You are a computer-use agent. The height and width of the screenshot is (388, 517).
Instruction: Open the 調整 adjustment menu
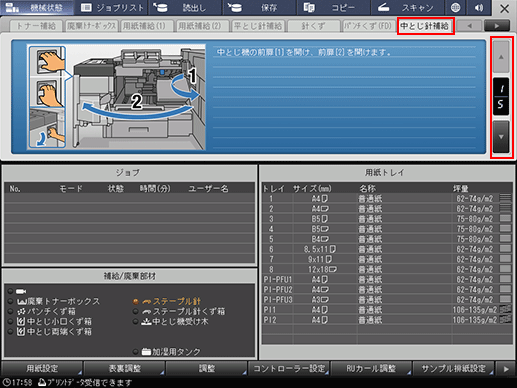click(x=207, y=368)
